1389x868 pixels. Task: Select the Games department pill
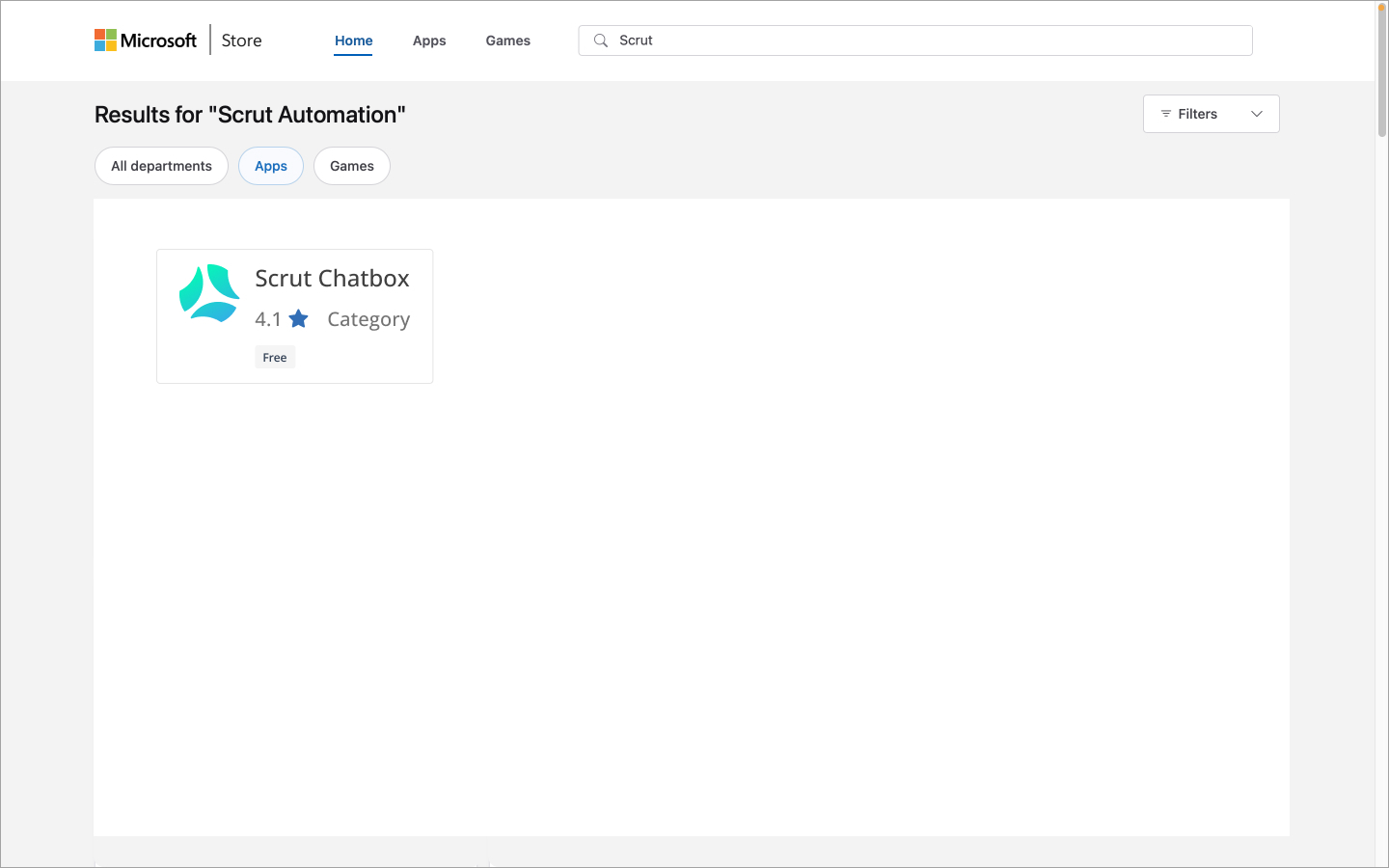tap(352, 166)
